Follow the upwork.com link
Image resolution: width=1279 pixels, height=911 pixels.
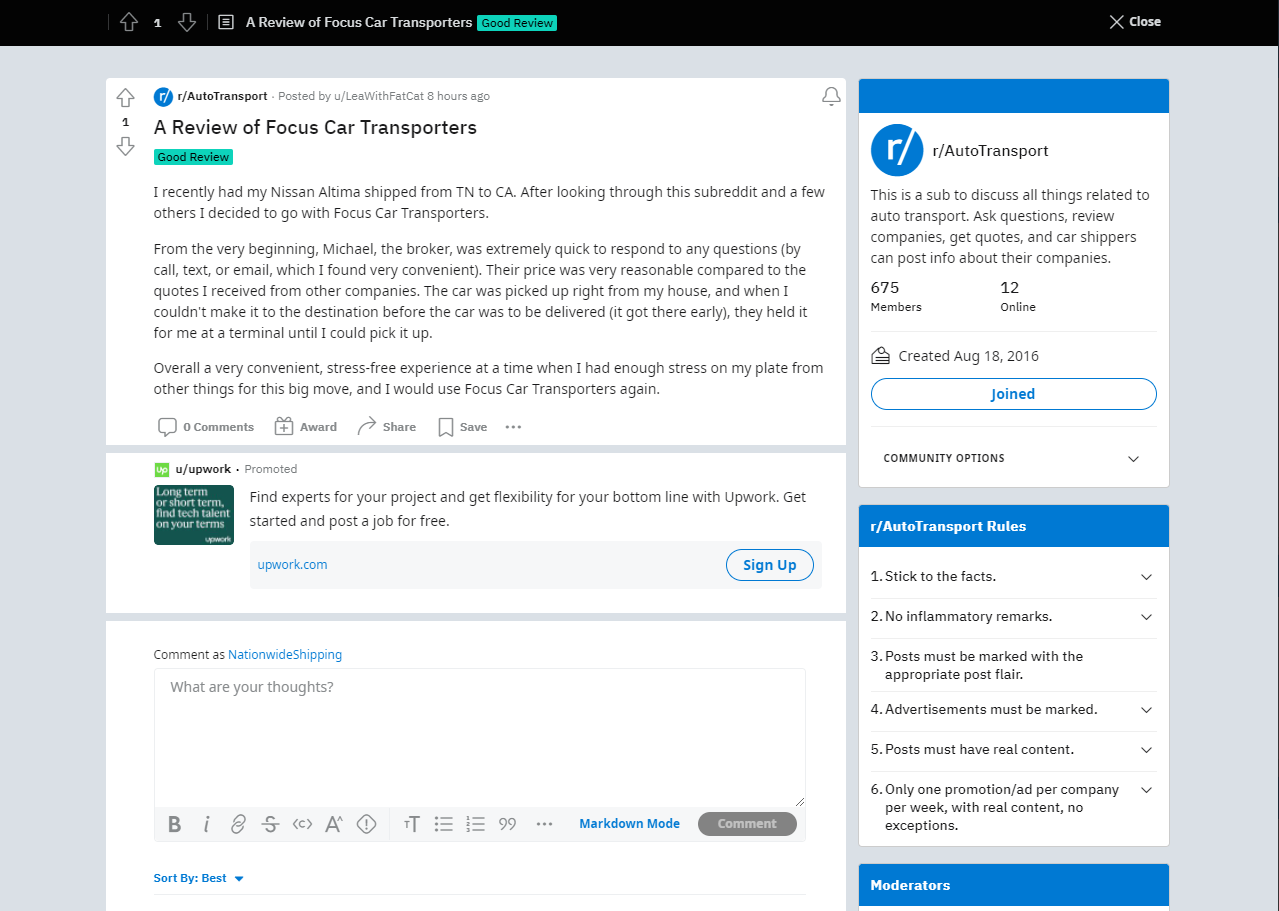coord(293,565)
